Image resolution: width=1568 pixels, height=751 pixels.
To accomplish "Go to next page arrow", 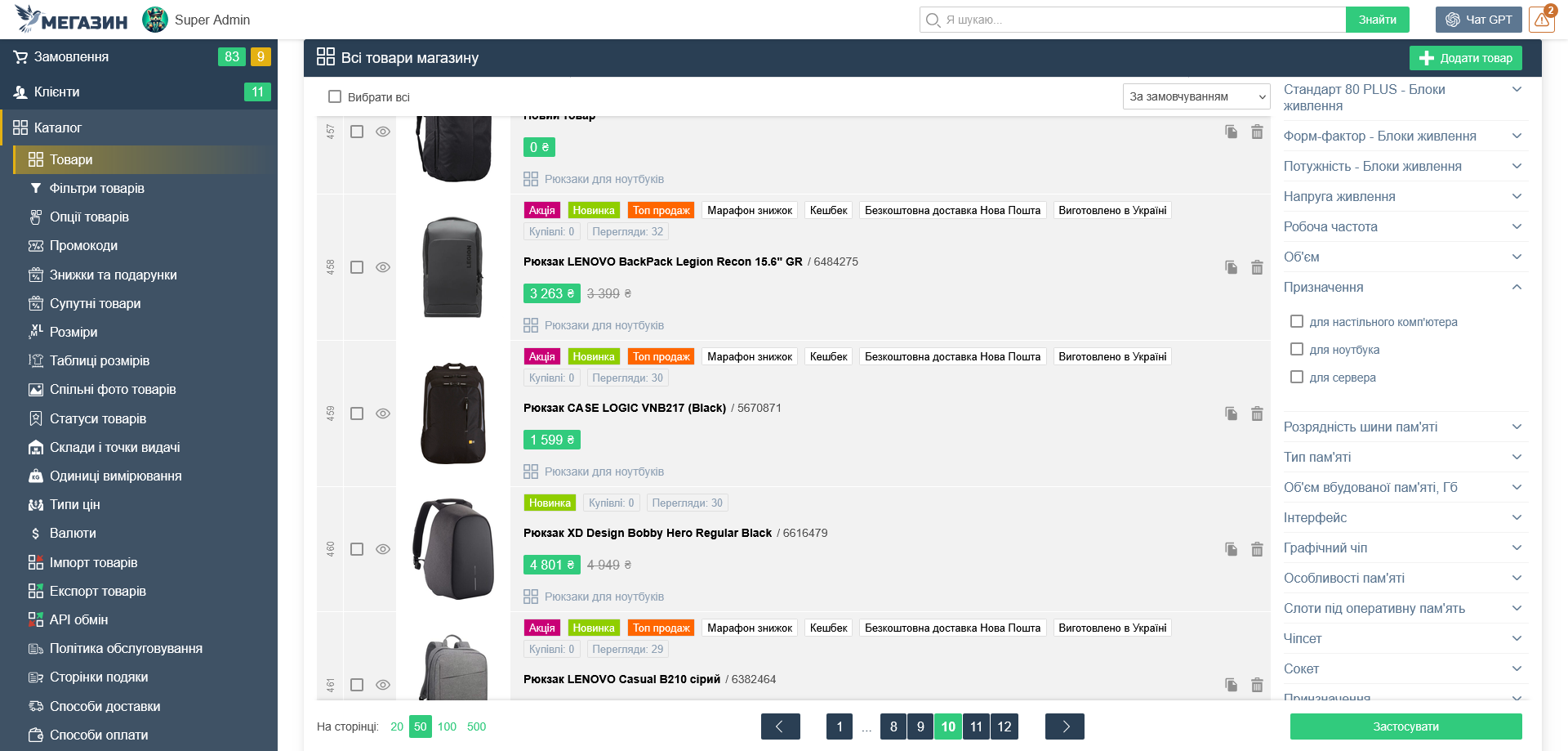I will point(1065,726).
